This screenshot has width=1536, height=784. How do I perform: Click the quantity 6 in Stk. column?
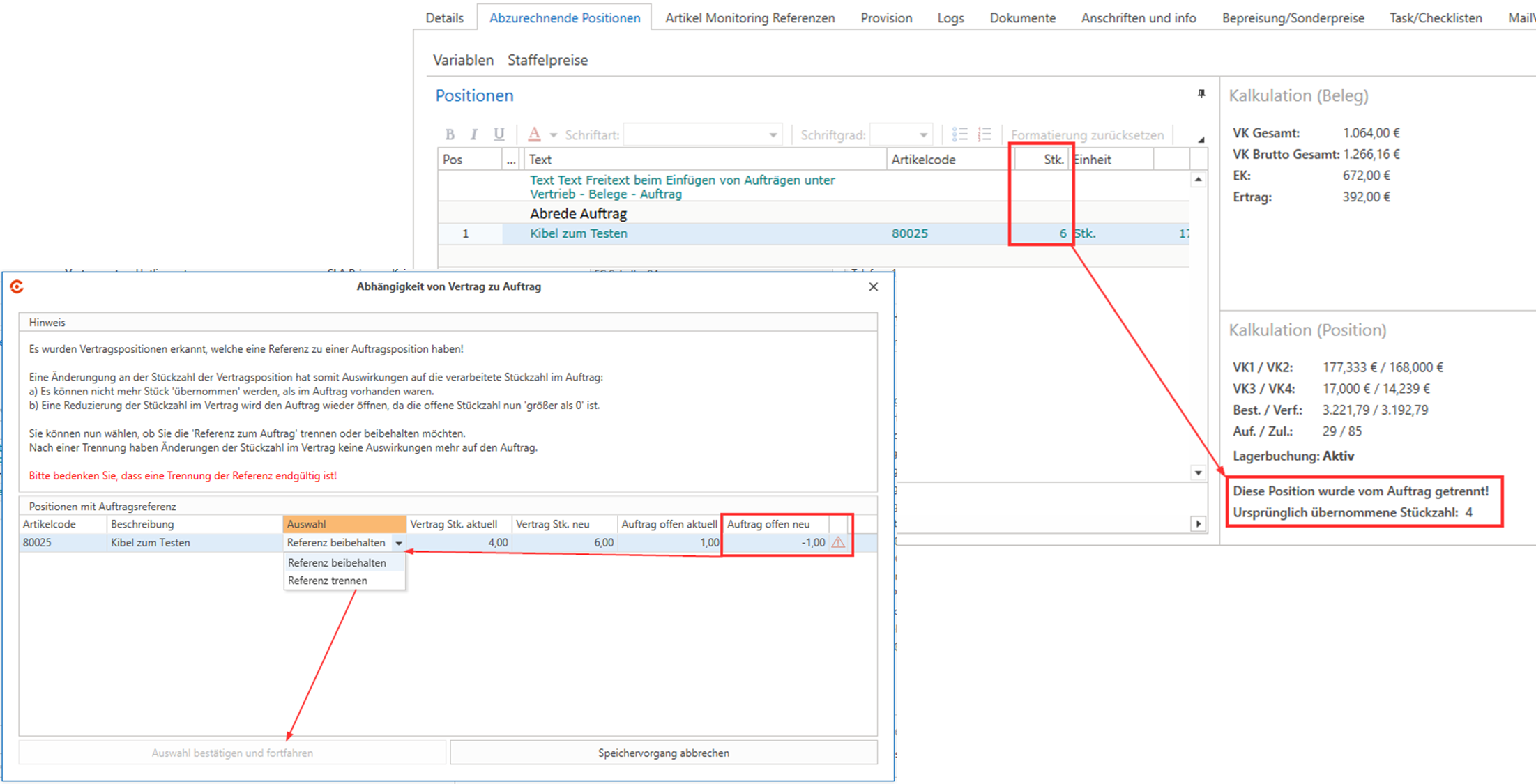[x=1063, y=233]
